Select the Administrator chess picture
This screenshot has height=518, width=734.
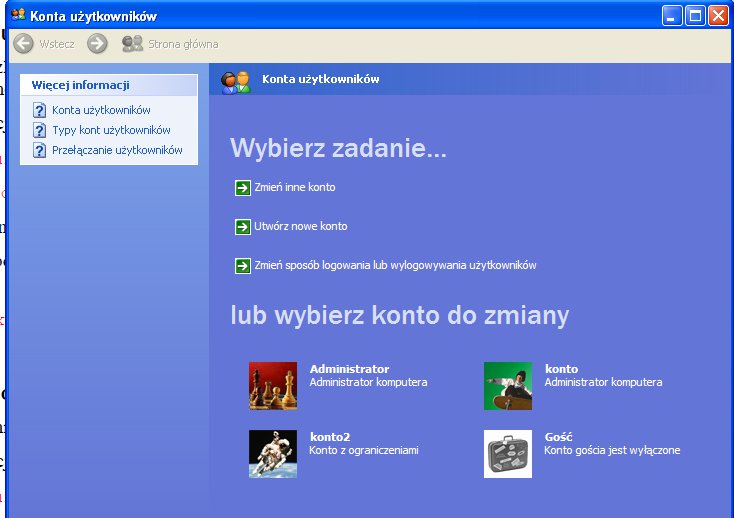coord(273,386)
